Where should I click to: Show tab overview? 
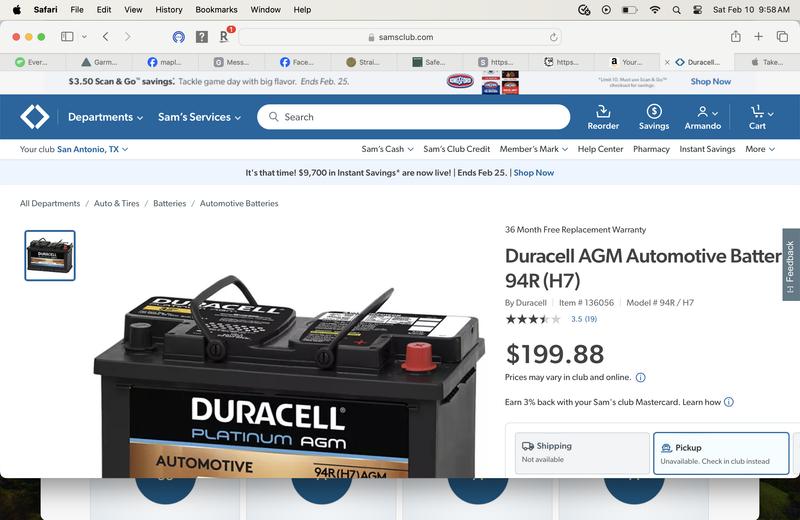782,36
